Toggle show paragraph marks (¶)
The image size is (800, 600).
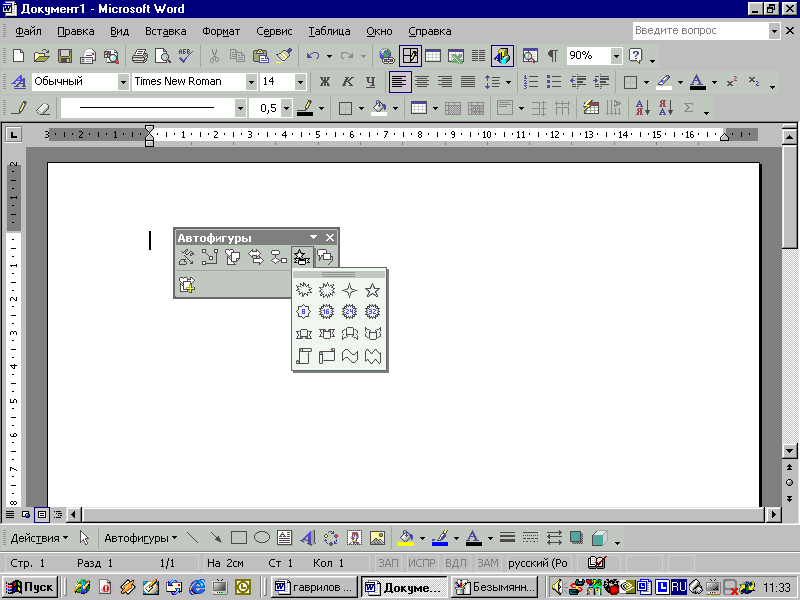click(x=553, y=56)
